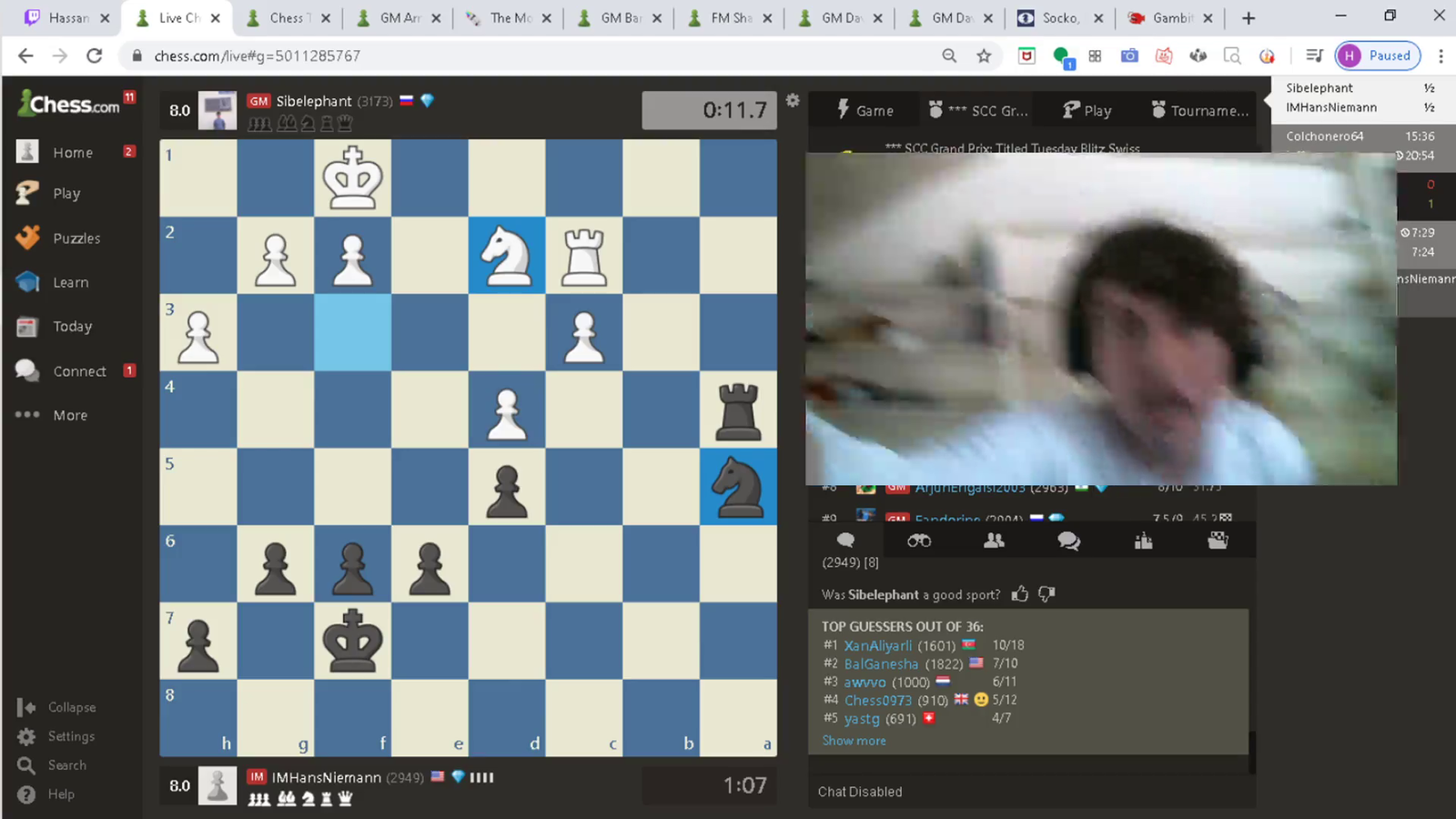Select the white rook on c2
This screenshot has height=819, width=1456.
[x=584, y=255]
